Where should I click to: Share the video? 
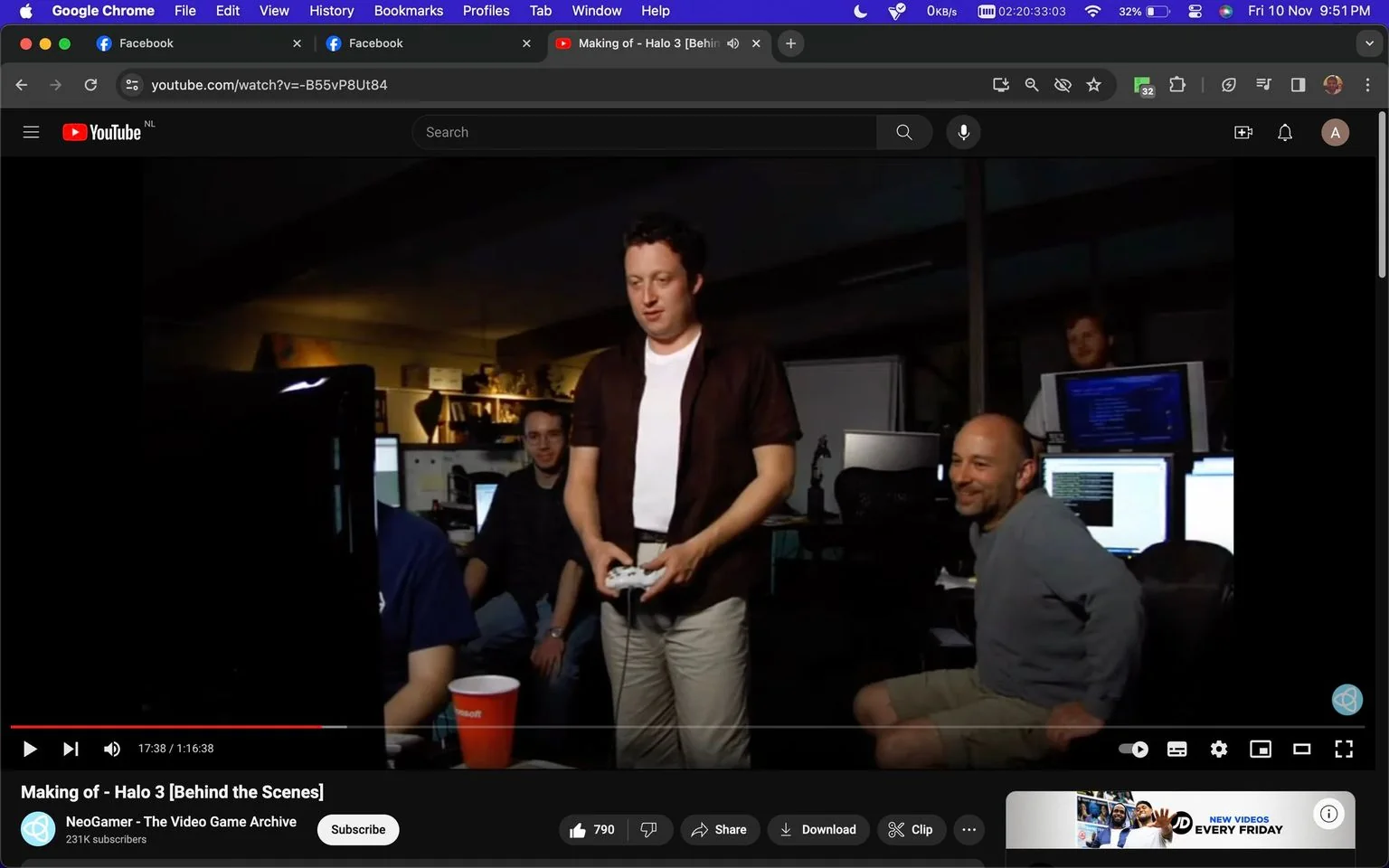(x=720, y=829)
